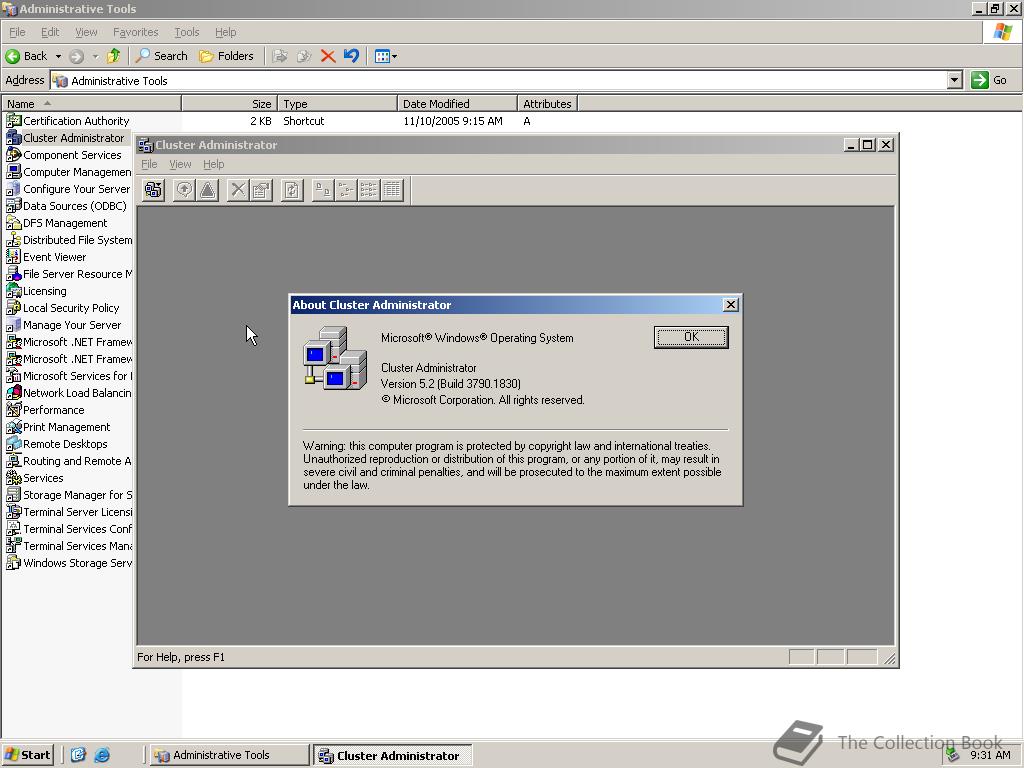The height and width of the screenshot is (768, 1024).
Task: Click OK in About Cluster Administrator dialog
Action: [x=691, y=337]
